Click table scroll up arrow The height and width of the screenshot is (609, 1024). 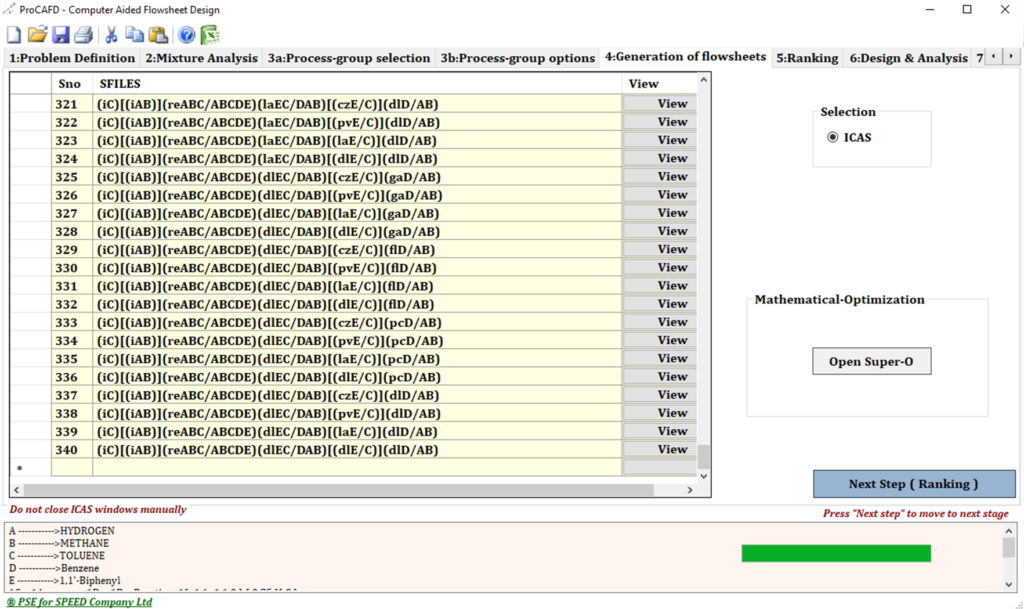[703, 80]
